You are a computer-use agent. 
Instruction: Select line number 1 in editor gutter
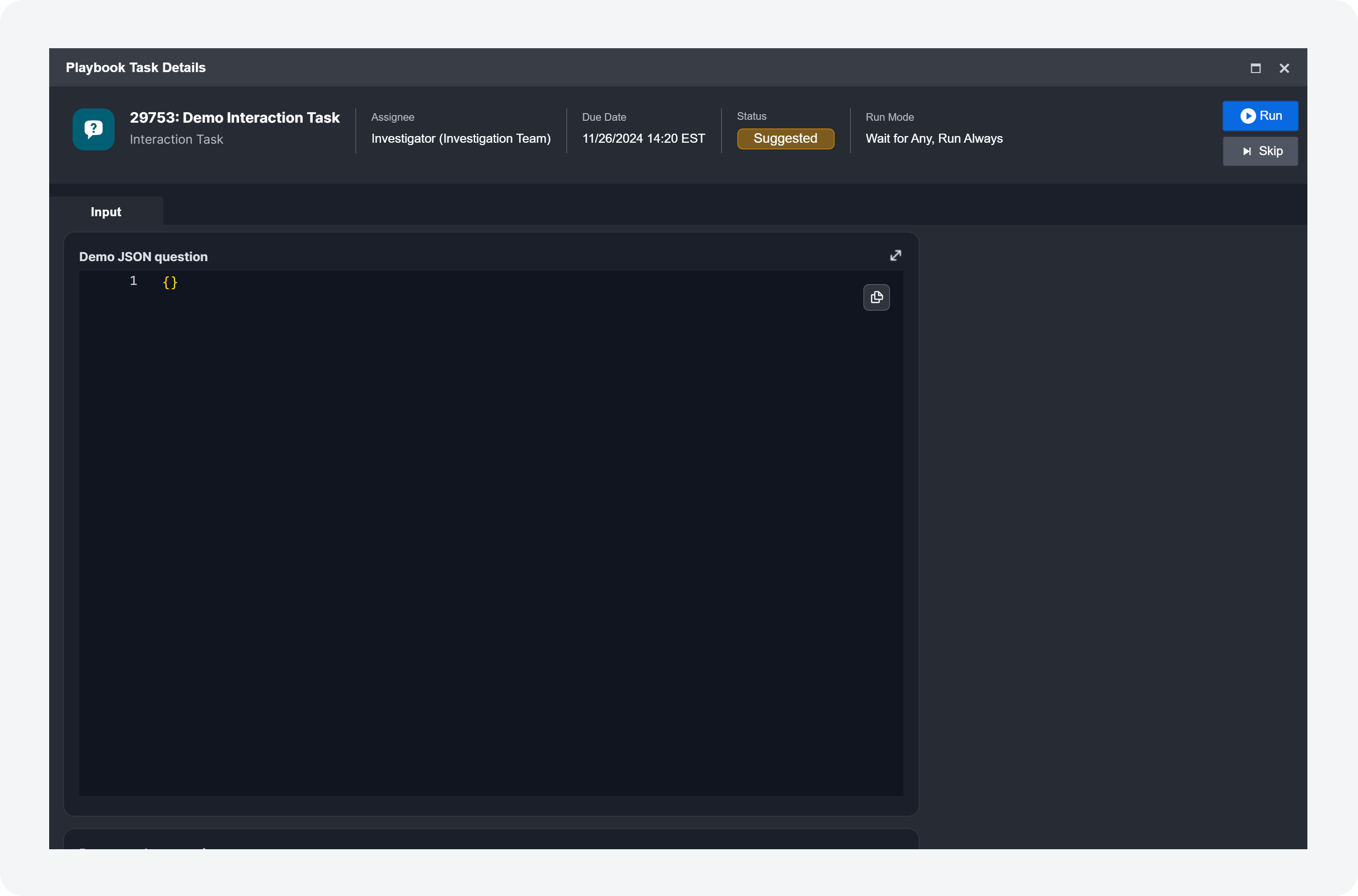pos(133,281)
